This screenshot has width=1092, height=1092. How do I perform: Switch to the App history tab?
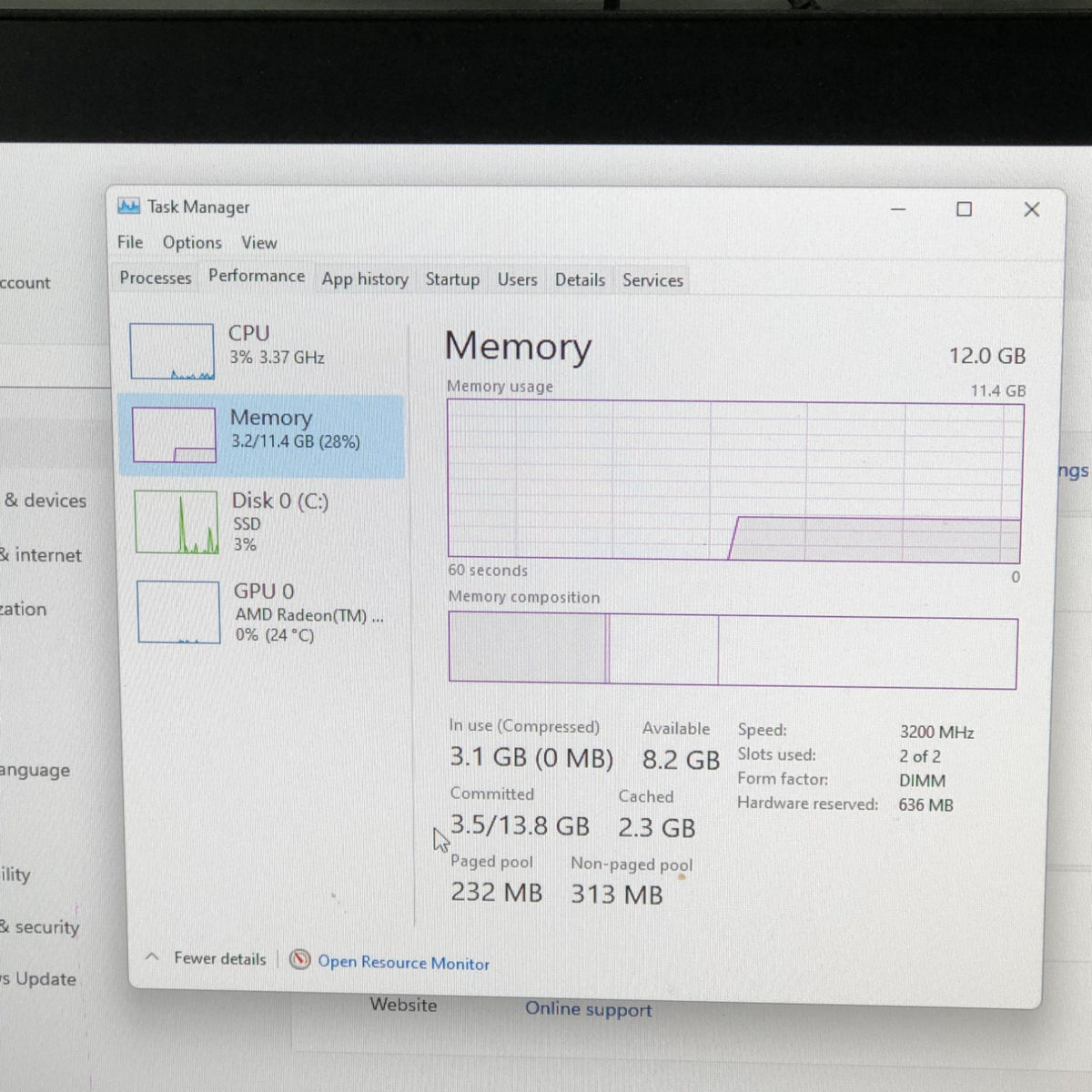pos(365,279)
